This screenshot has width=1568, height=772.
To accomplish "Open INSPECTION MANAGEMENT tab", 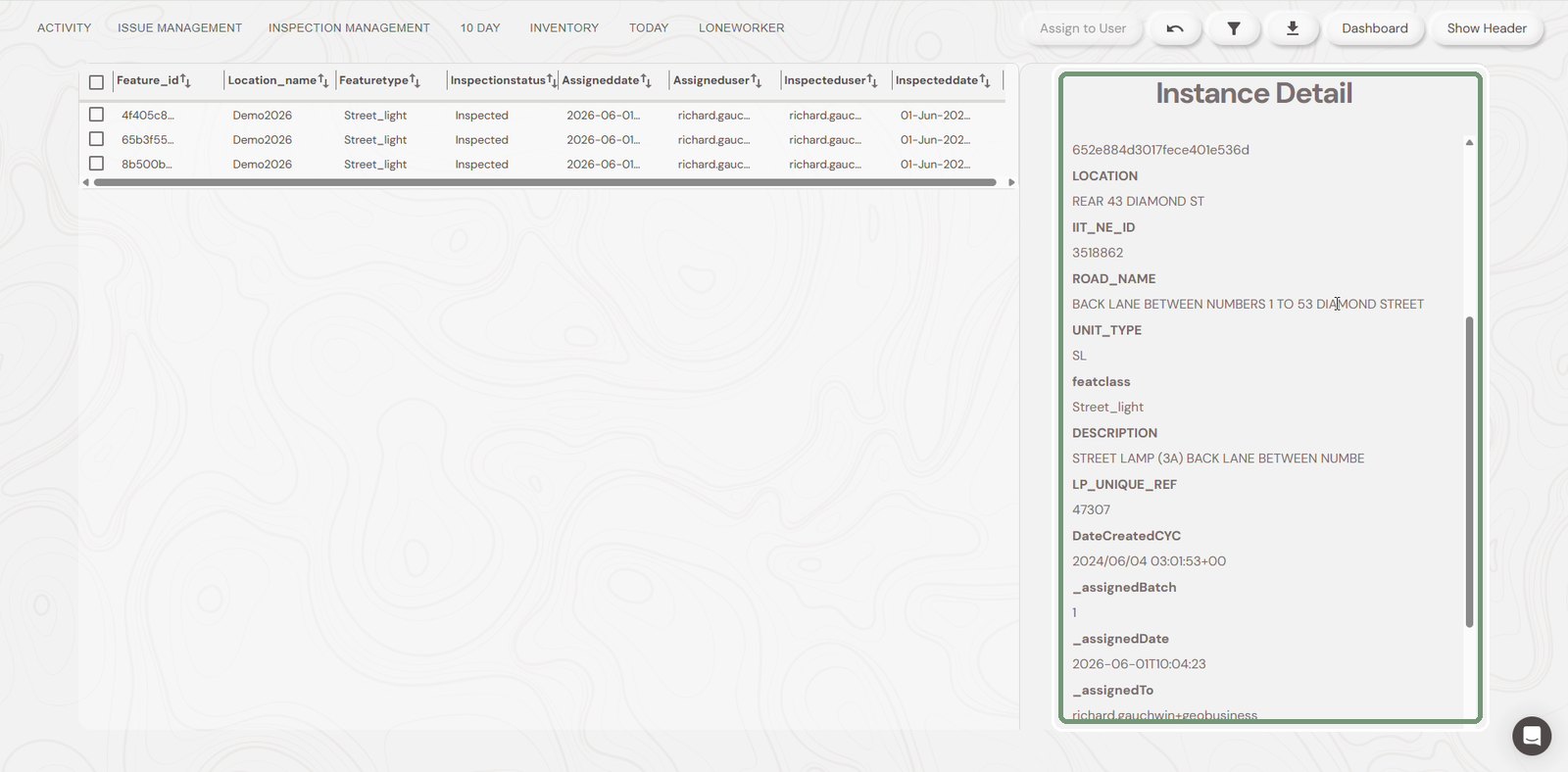I will [x=349, y=28].
